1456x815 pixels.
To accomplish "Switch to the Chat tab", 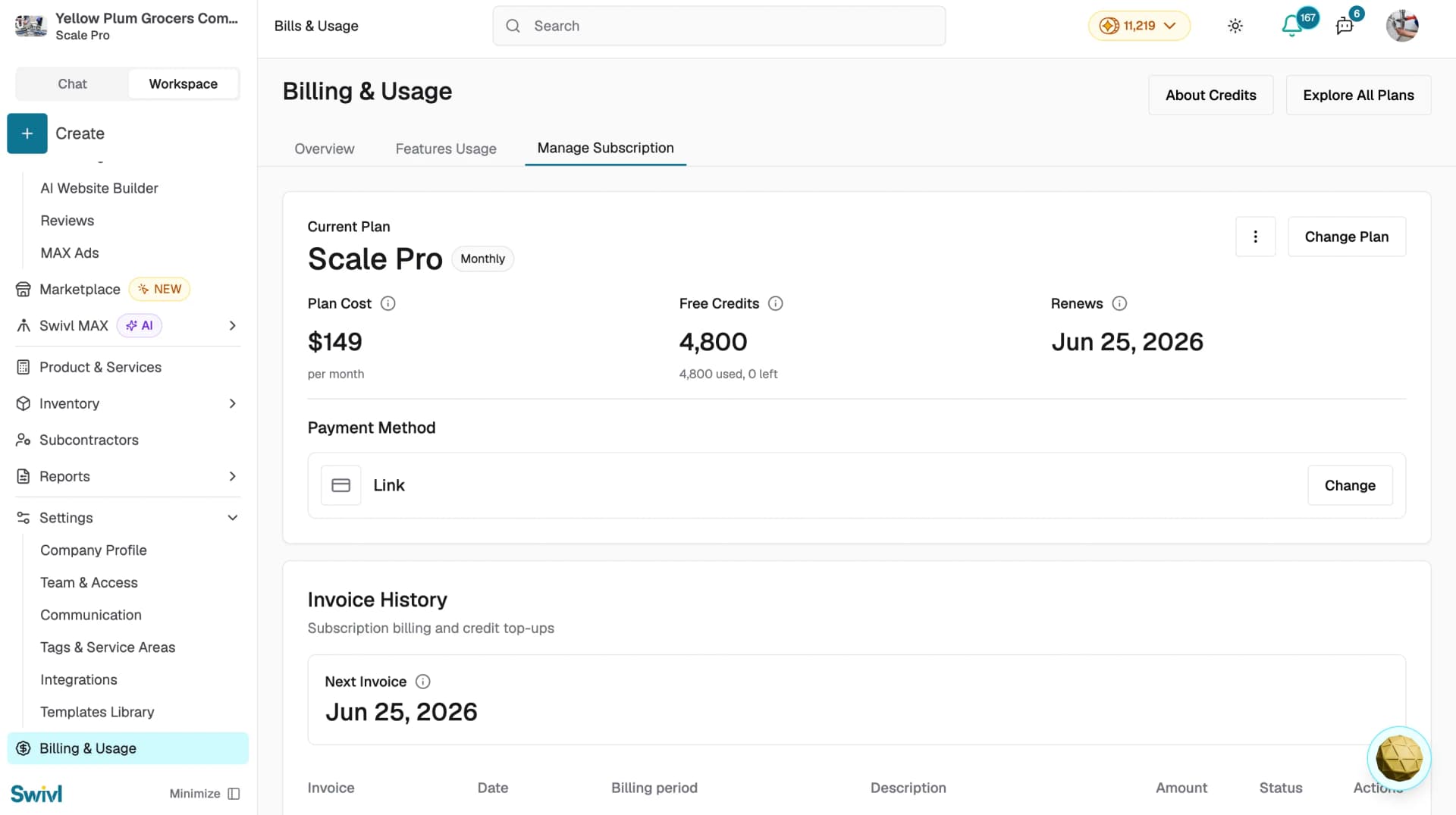I will click(x=72, y=83).
